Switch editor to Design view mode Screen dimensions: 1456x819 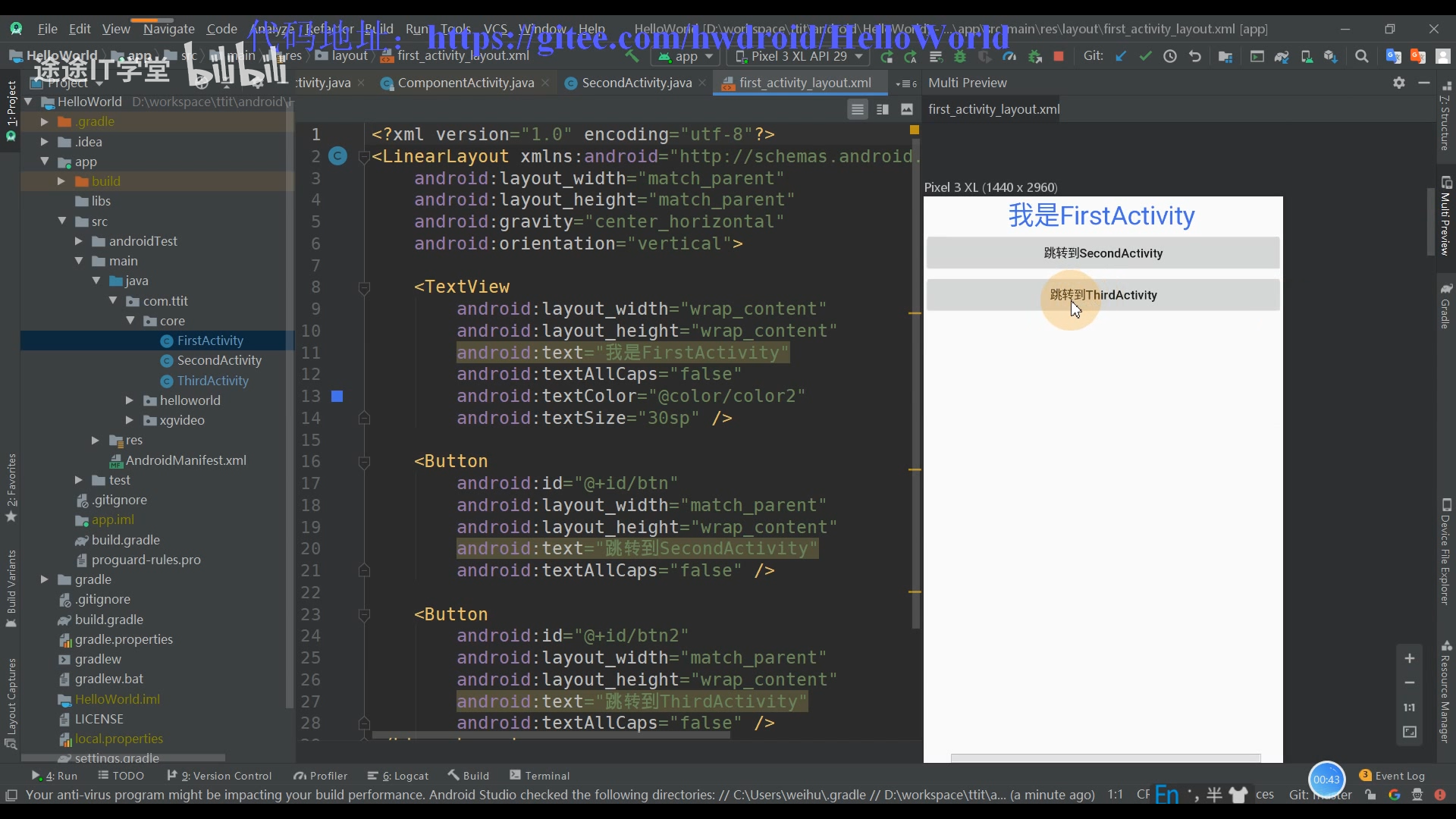click(x=907, y=109)
